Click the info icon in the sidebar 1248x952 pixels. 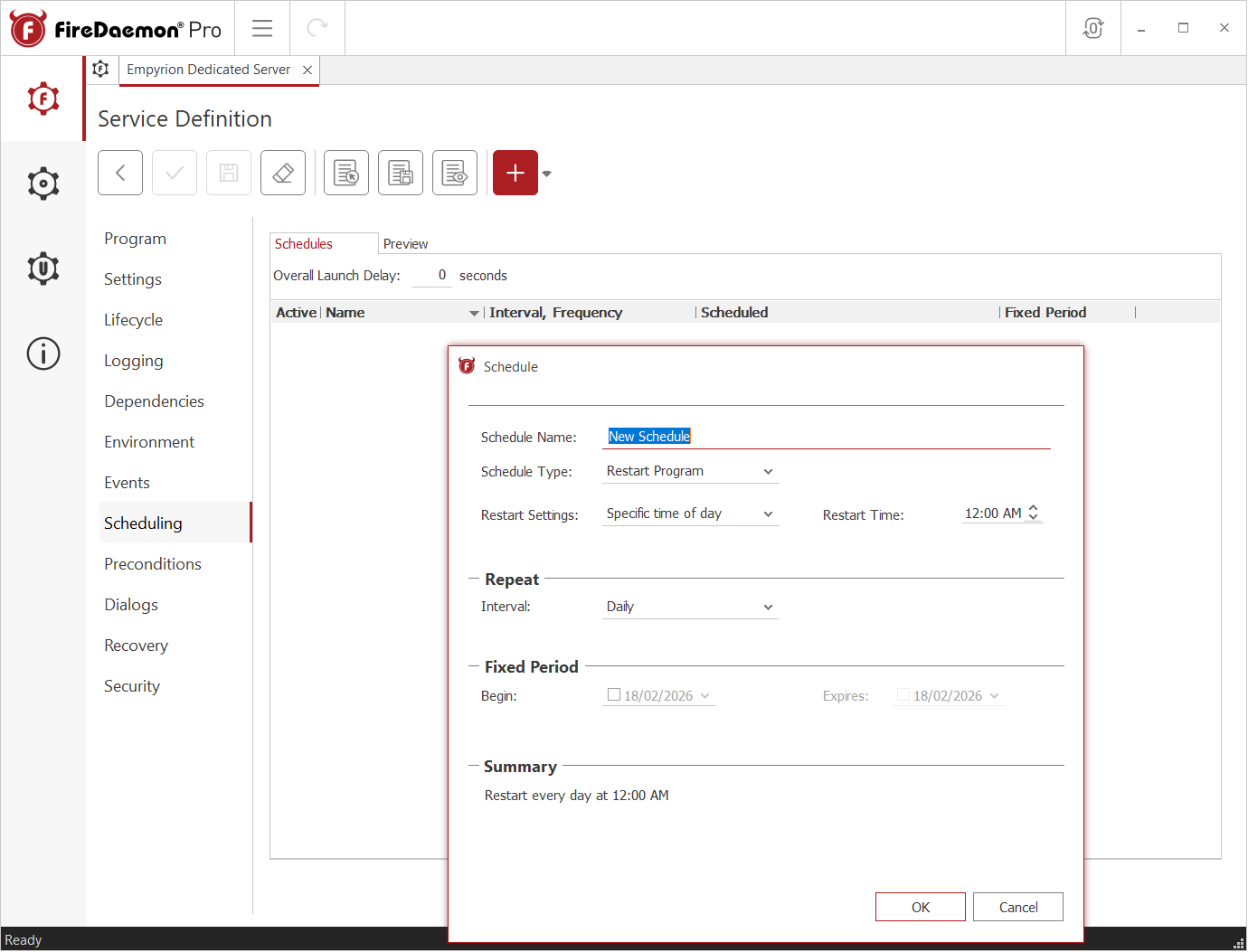(x=43, y=353)
